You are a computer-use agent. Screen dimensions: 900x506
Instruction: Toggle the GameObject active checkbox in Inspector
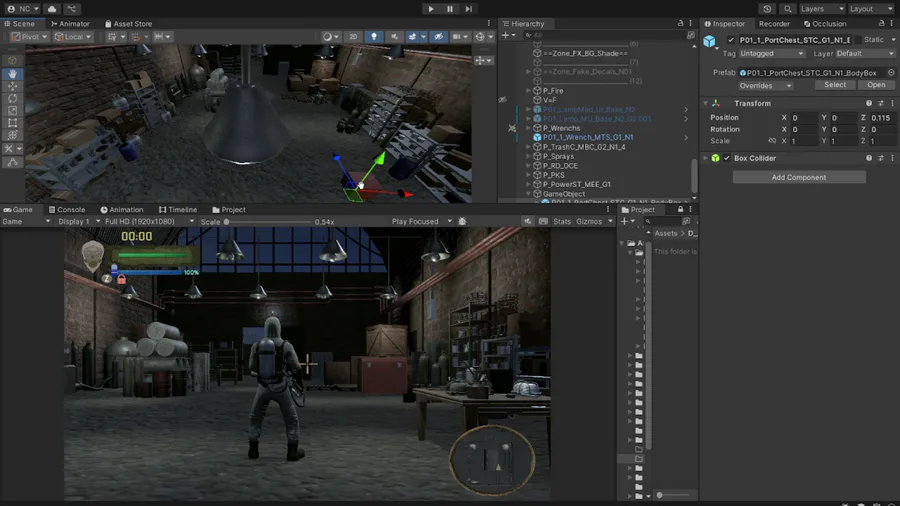click(x=731, y=40)
